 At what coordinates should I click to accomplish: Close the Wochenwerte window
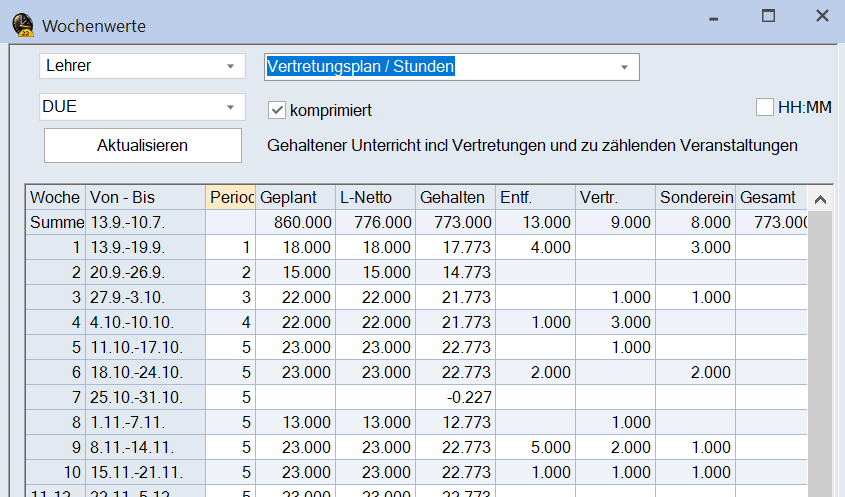(821, 17)
